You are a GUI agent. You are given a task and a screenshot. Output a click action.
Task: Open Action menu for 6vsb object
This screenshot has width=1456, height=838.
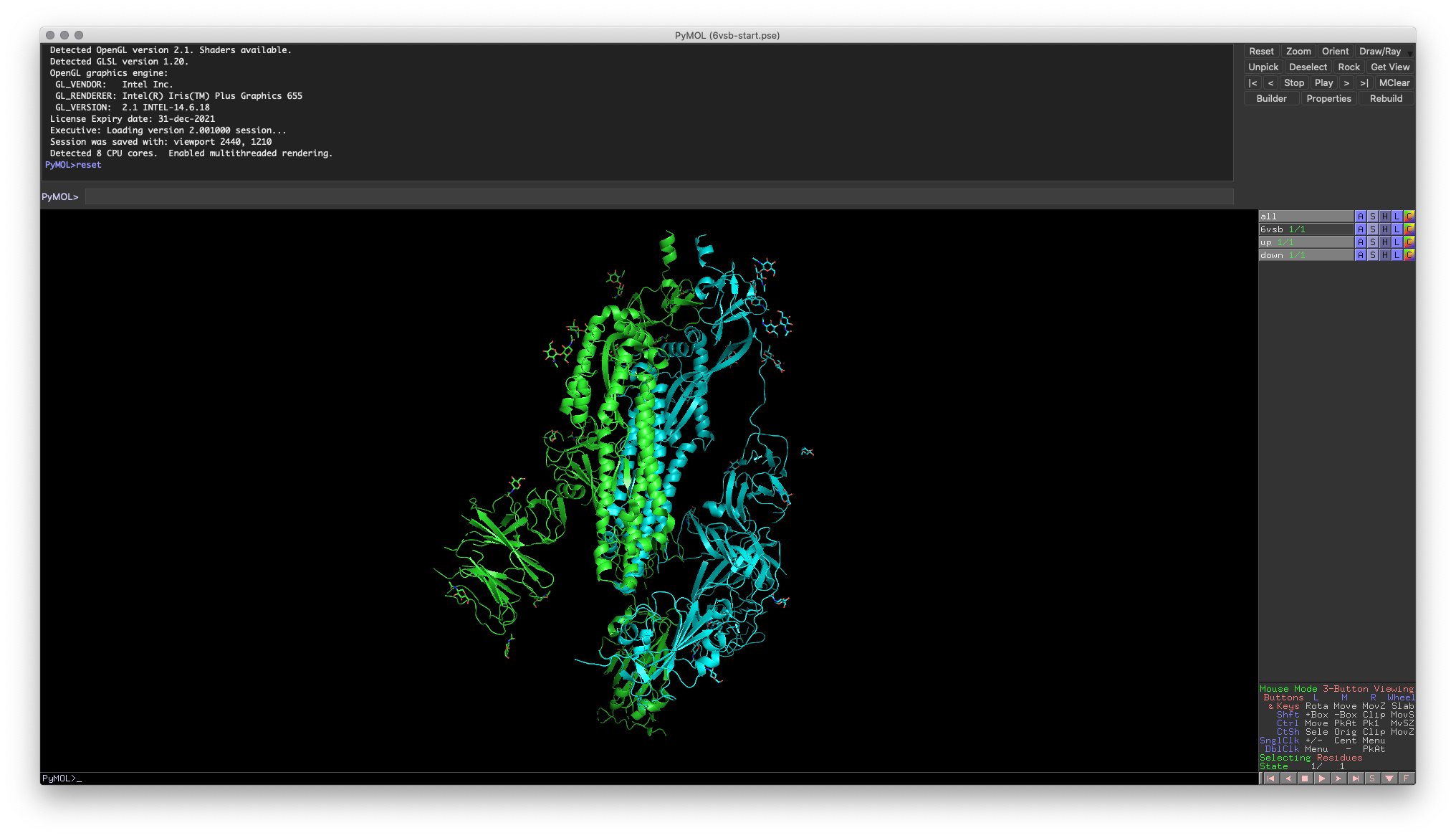click(x=1361, y=229)
